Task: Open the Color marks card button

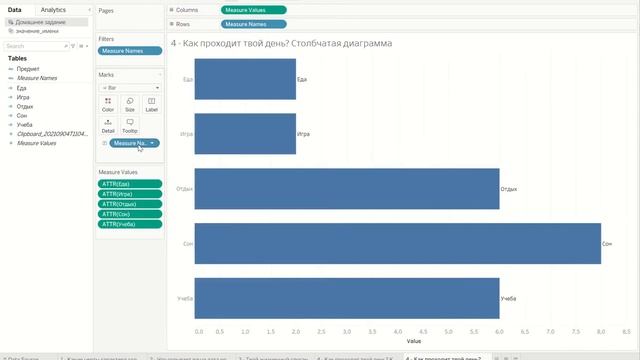Action: pos(108,104)
